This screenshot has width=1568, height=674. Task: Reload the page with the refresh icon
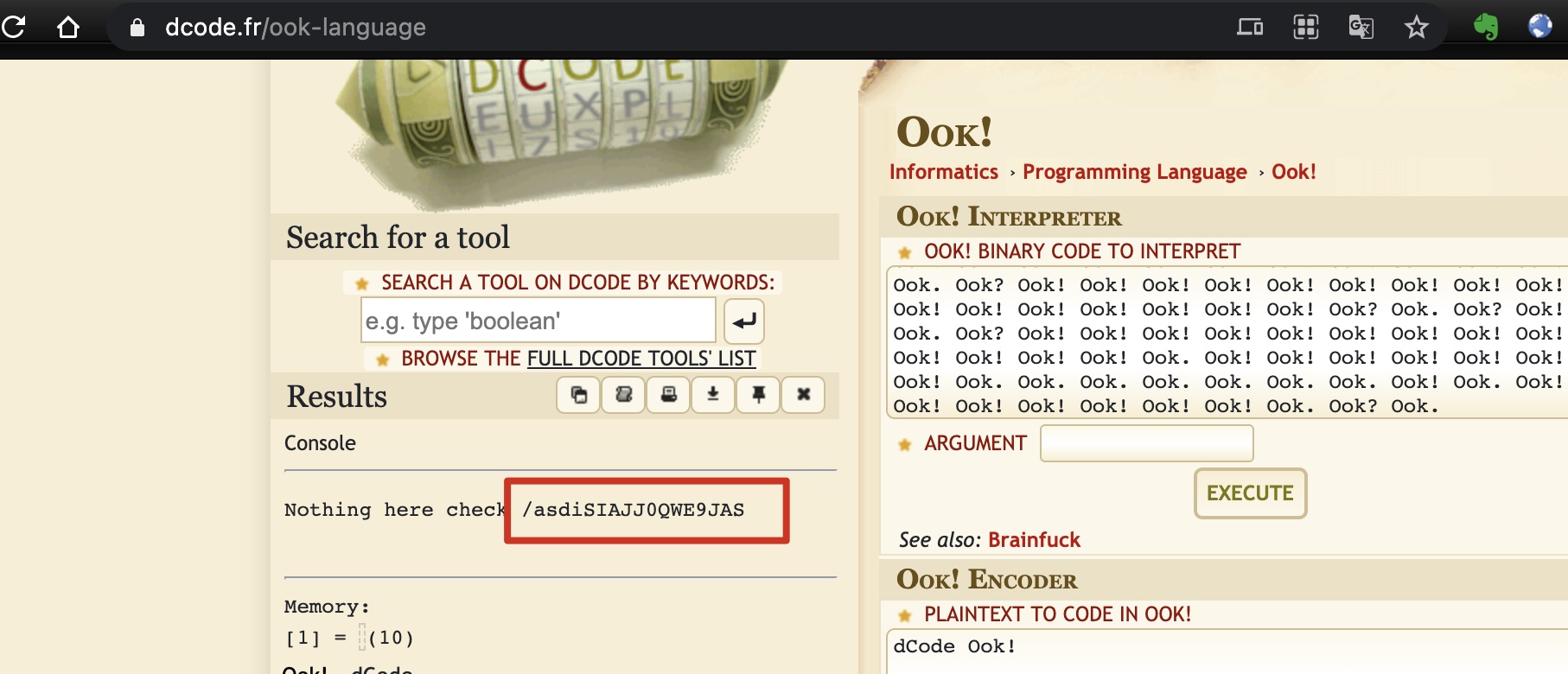14,27
